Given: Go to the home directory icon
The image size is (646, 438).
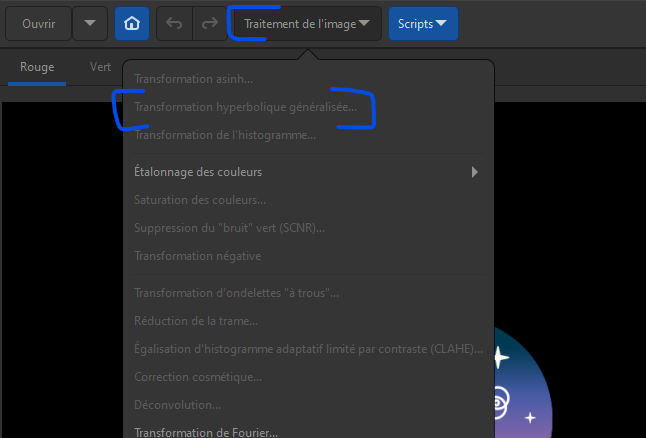Looking at the screenshot, I should pos(132,24).
